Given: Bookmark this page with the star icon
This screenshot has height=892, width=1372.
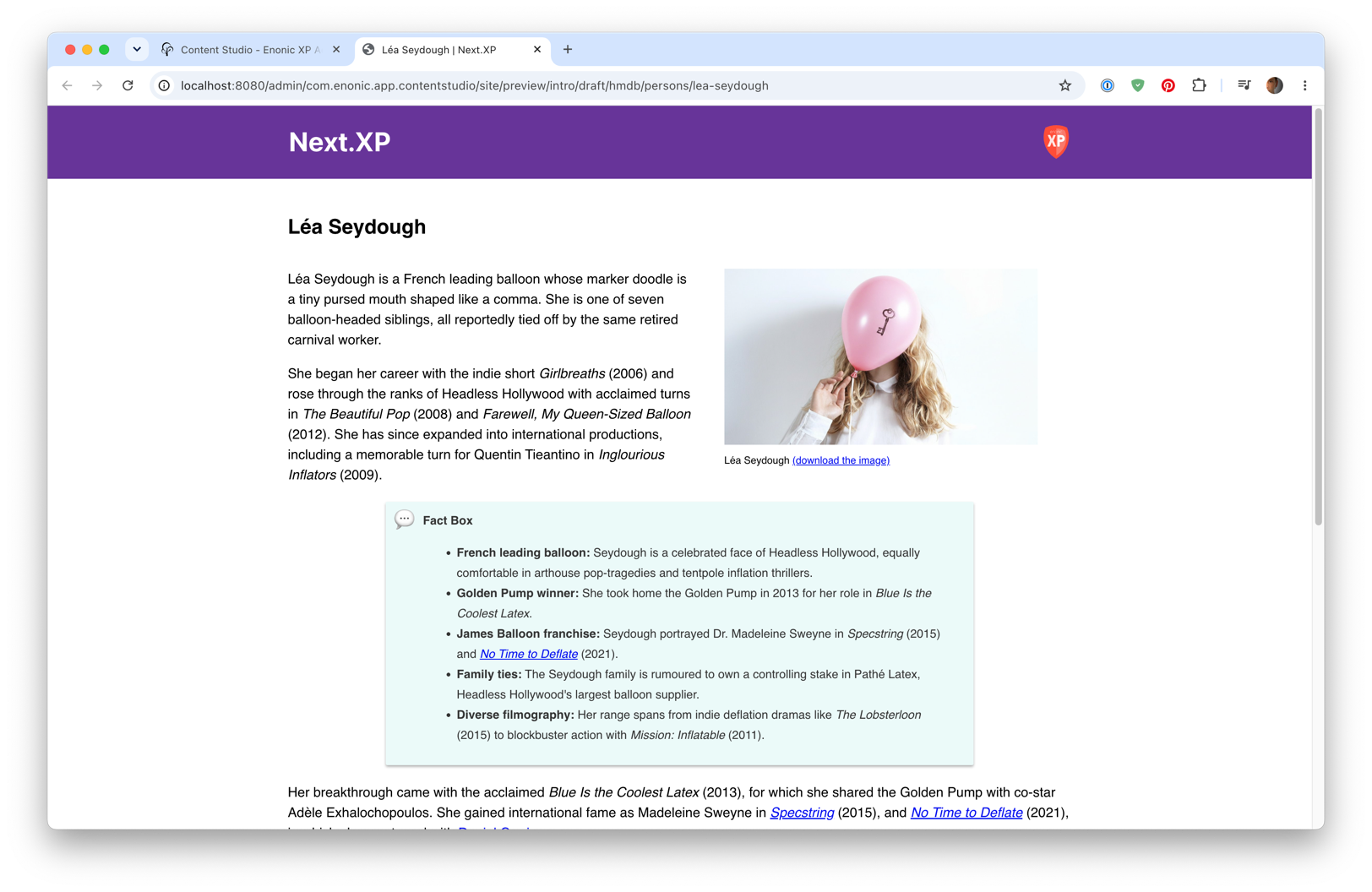Looking at the screenshot, I should point(1064,85).
